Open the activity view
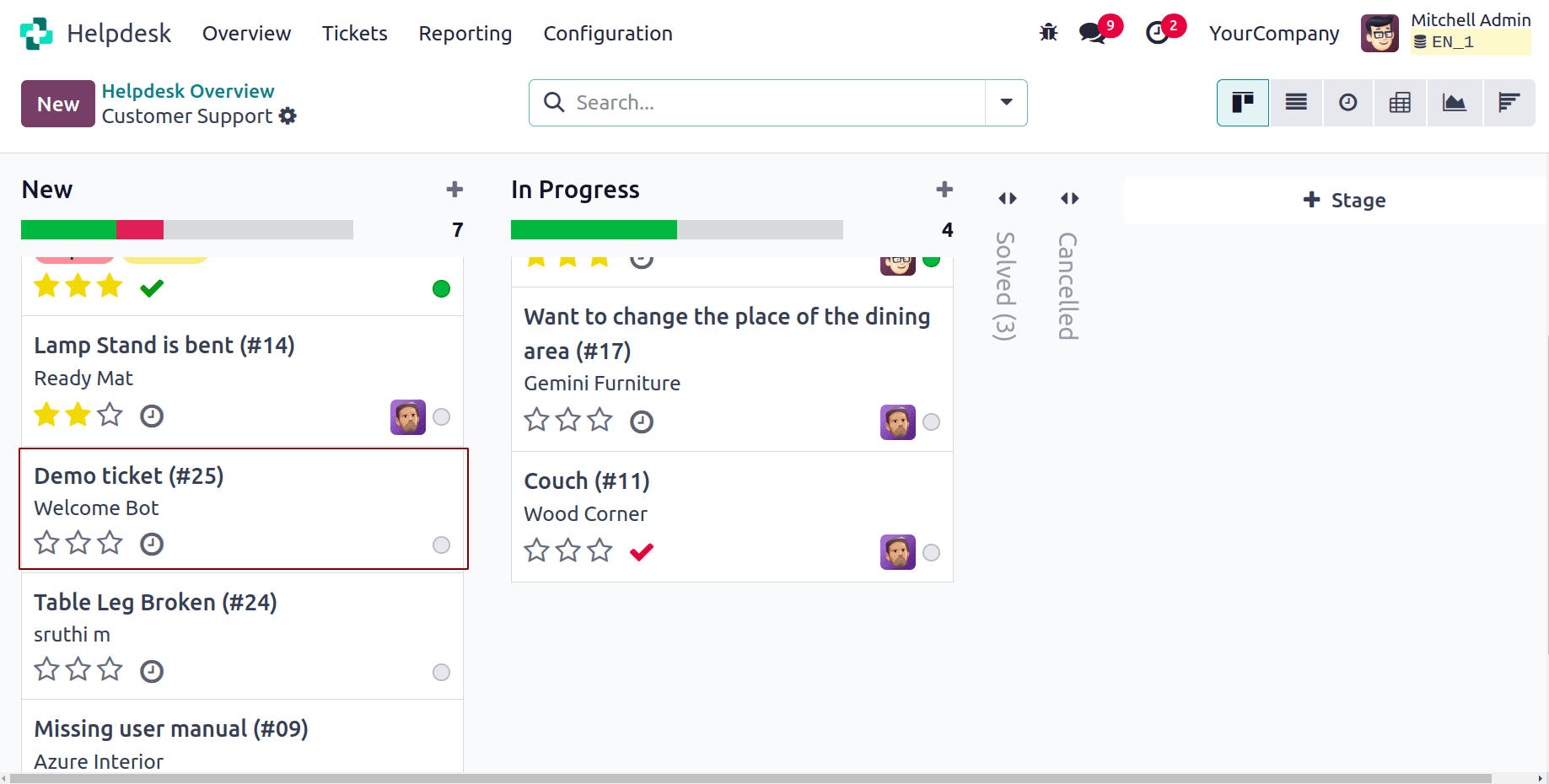The width and height of the screenshot is (1549, 784). pos(1347,102)
